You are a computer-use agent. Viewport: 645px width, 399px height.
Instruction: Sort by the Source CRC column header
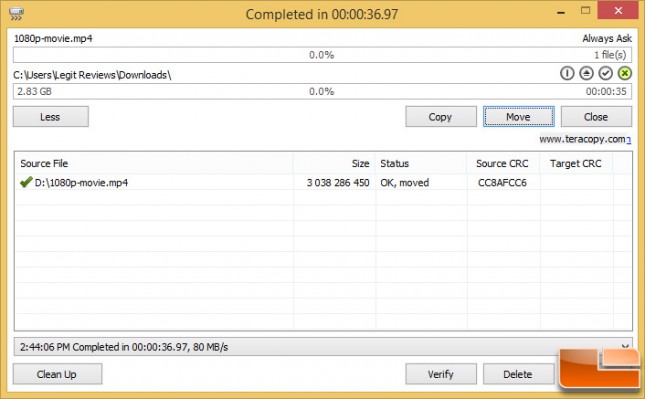(x=503, y=163)
